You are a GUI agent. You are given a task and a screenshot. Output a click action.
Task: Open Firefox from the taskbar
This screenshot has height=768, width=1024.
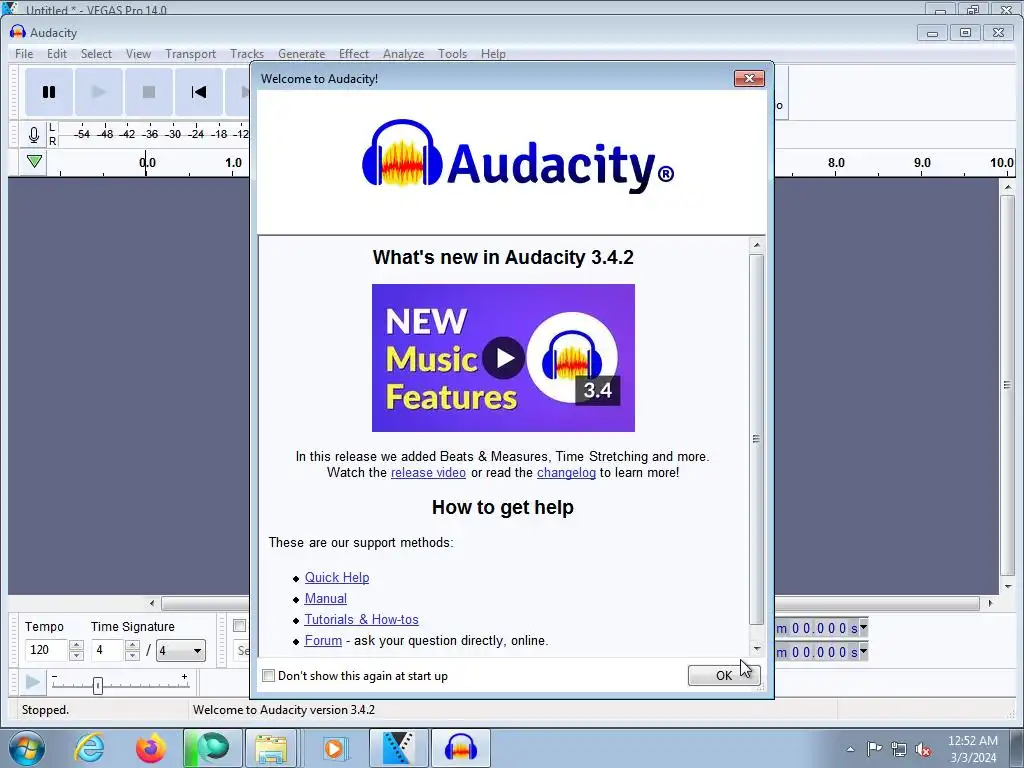tap(151, 748)
